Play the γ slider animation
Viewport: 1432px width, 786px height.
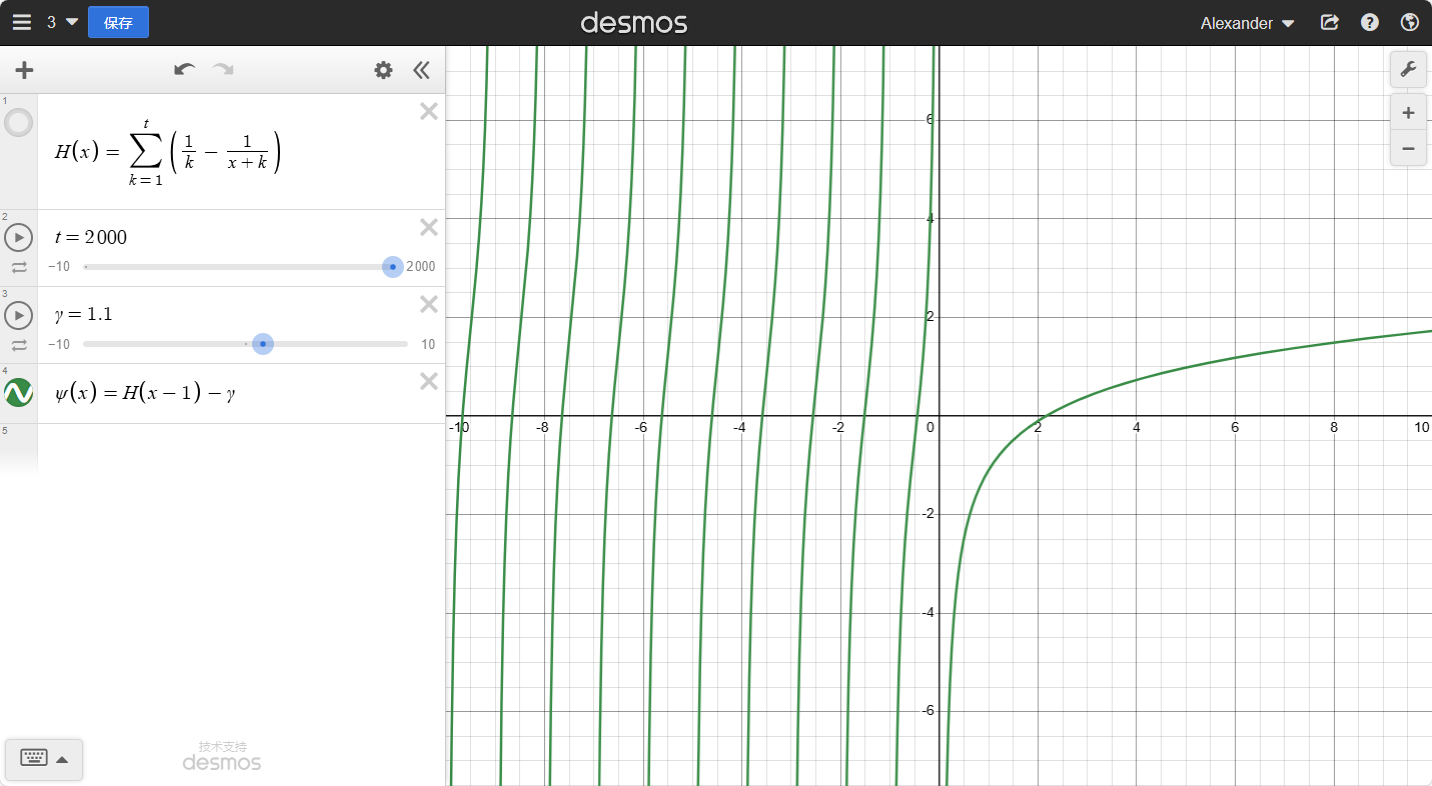click(x=19, y=315)
